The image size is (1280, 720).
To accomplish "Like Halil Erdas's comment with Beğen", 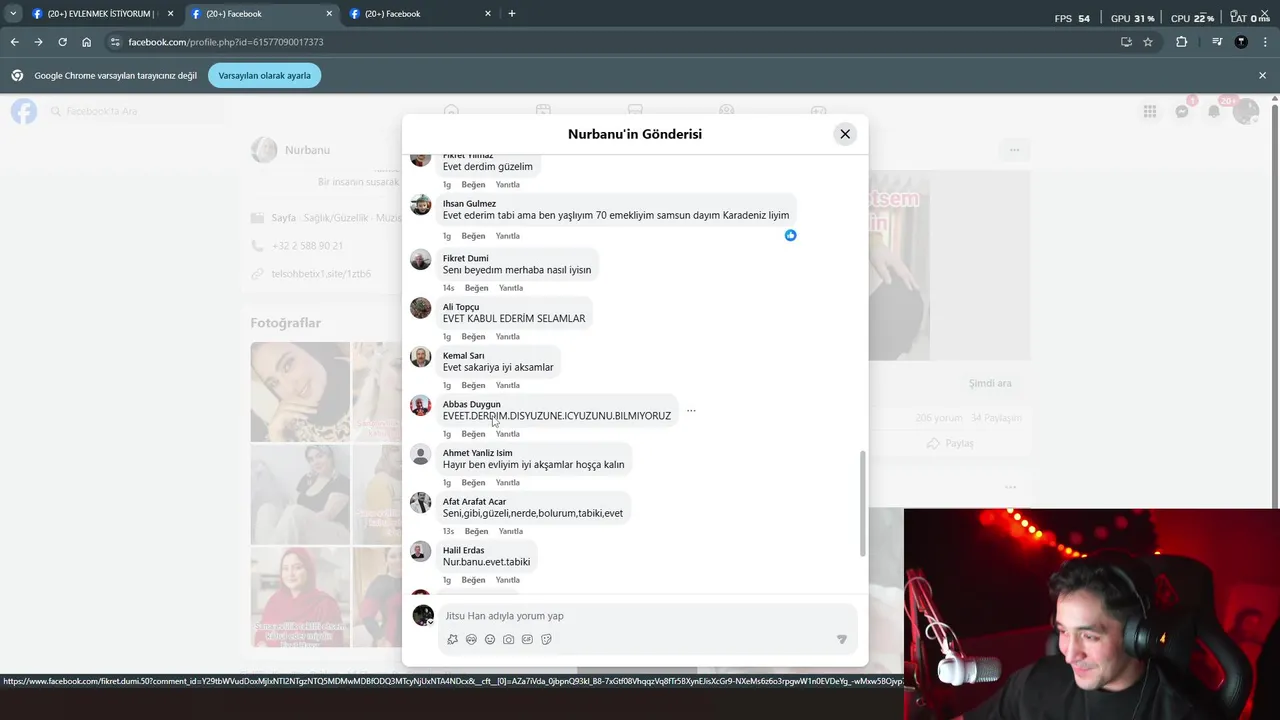I will pyautogui.click(x=473, y=580).
